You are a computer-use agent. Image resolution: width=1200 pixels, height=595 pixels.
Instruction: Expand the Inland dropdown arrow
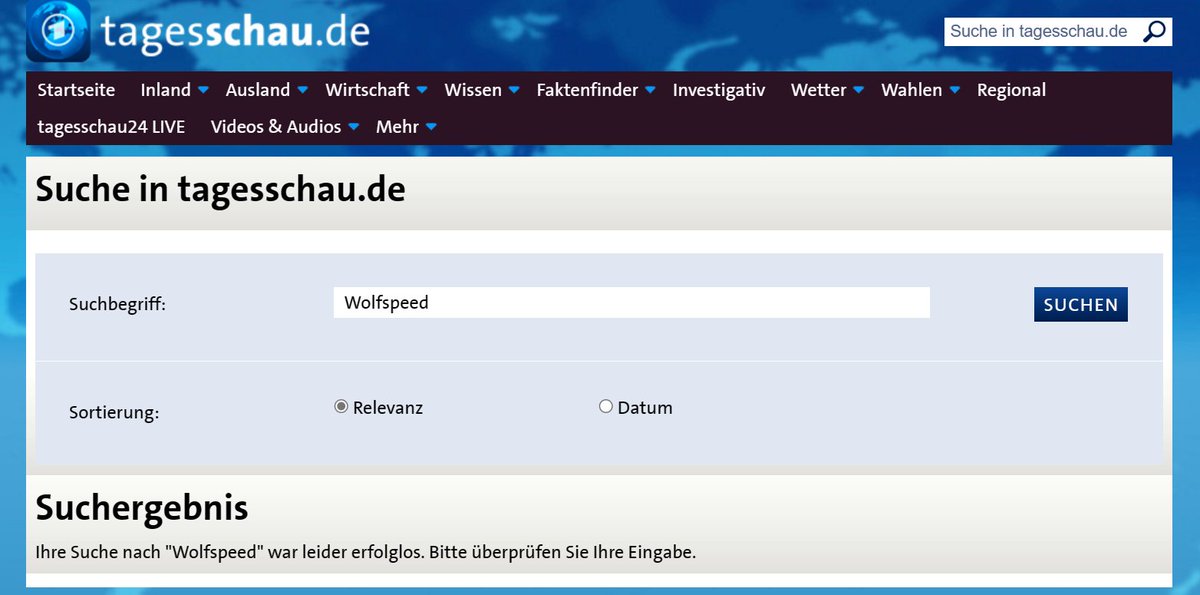tap(203, 90)
